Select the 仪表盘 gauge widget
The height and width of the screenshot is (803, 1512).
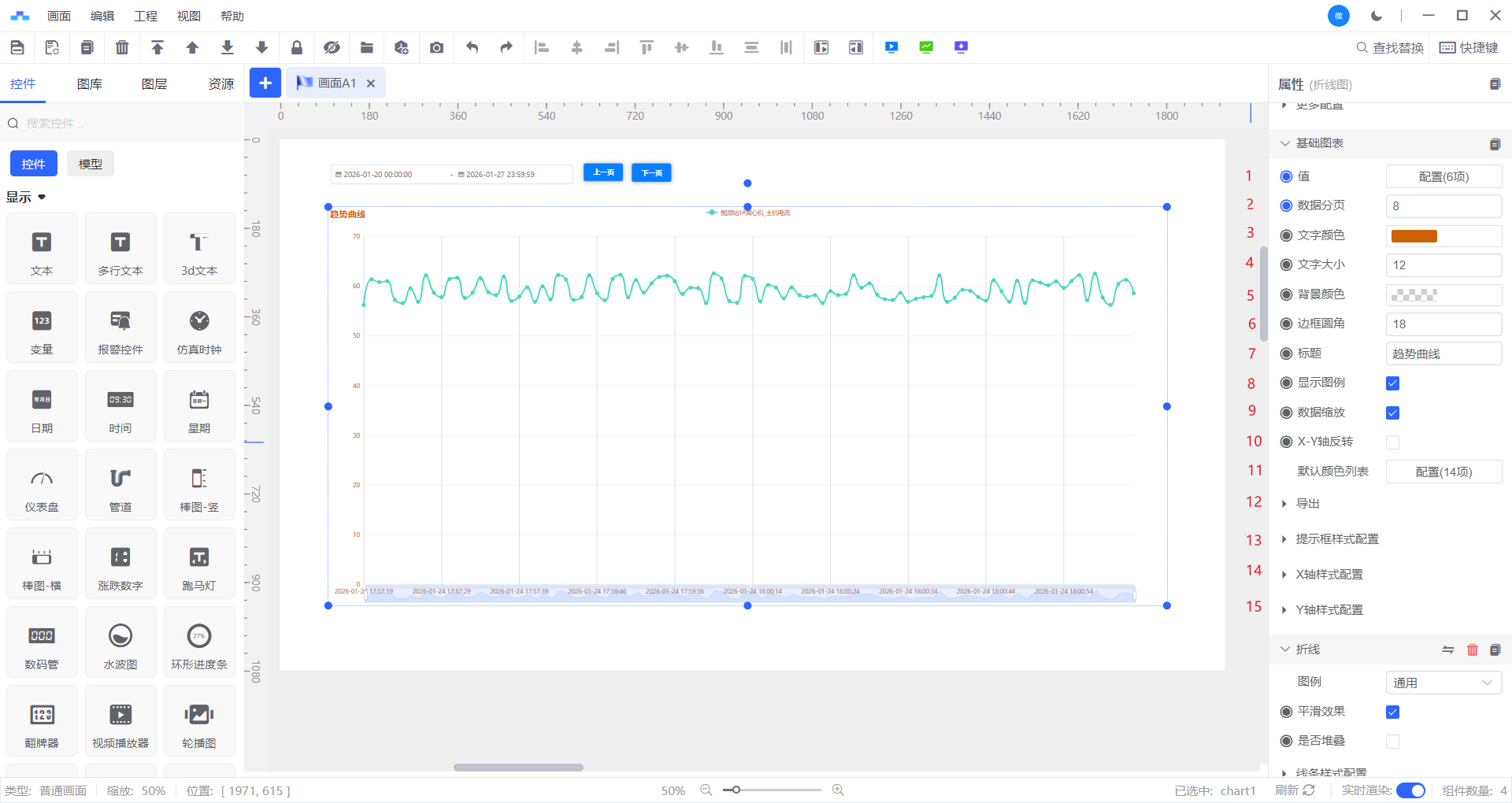tap(42, 485)
